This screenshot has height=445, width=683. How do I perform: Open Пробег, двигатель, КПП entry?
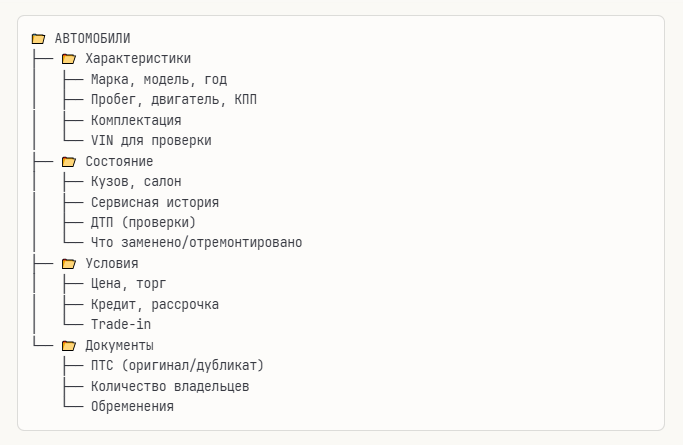point(174,100)
